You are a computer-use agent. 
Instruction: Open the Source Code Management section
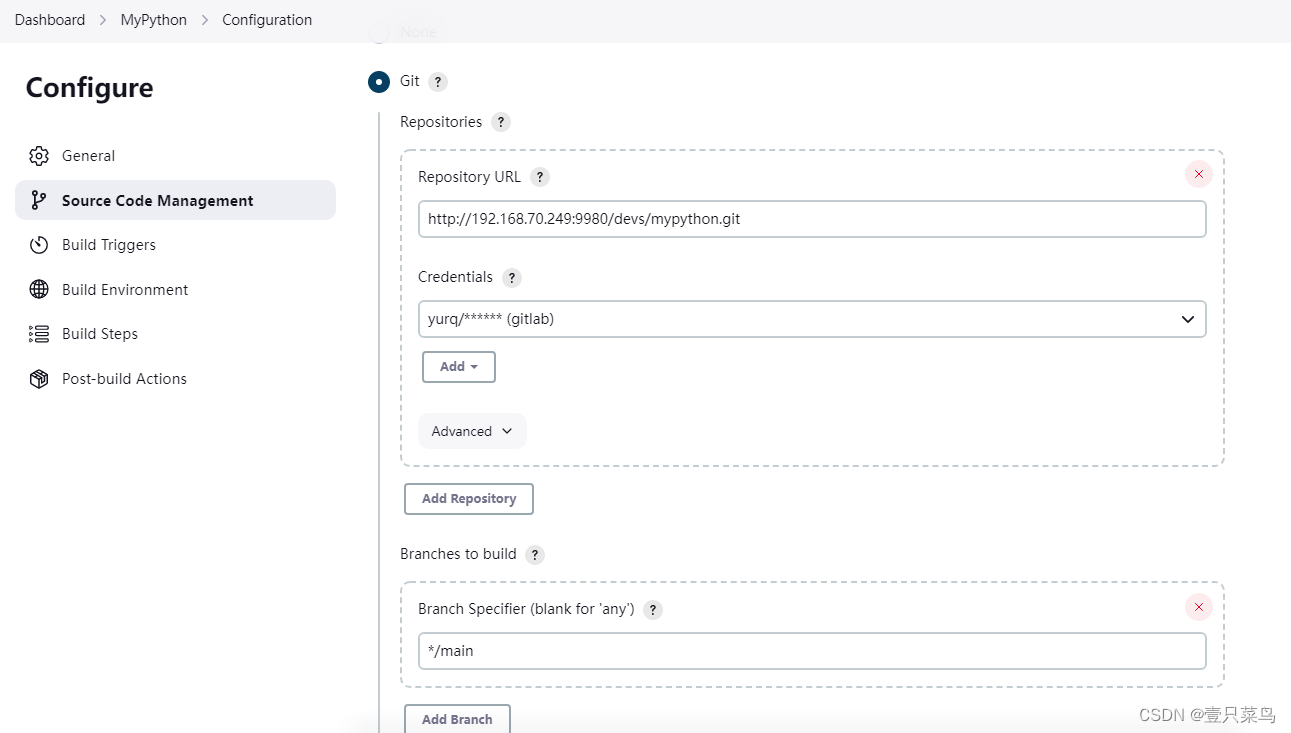175,200
